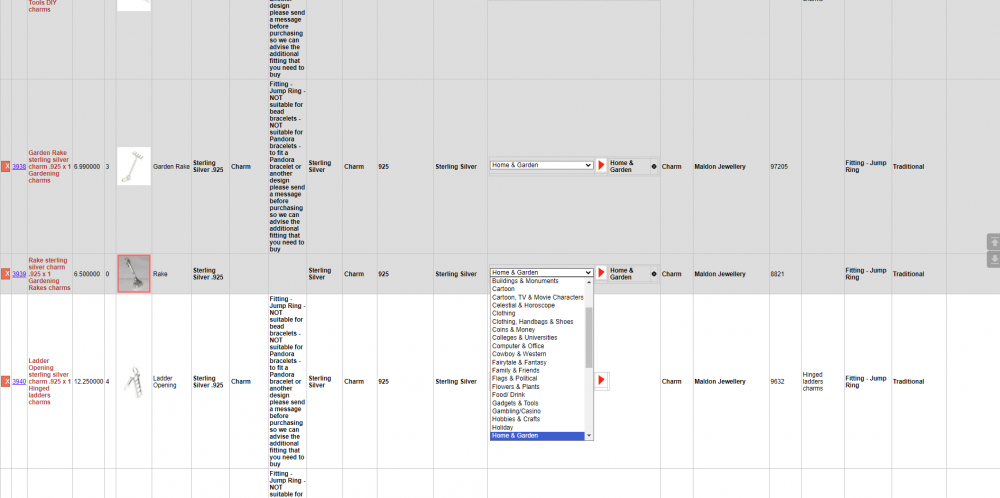Open item link 3938
1000x498 pixels.
point(19,166)
